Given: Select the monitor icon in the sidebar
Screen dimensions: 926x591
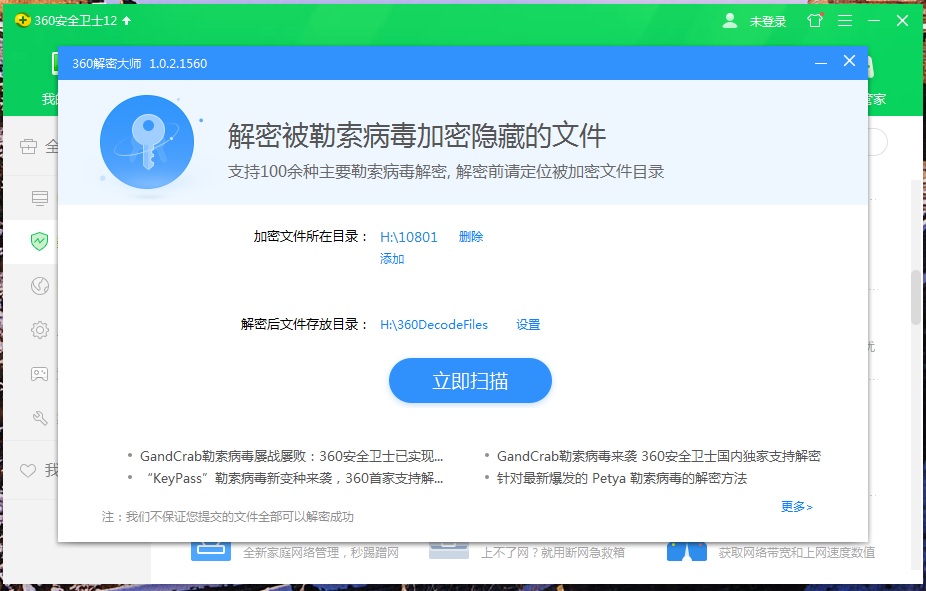Looking at the screenshot, I should click(40, 198).
